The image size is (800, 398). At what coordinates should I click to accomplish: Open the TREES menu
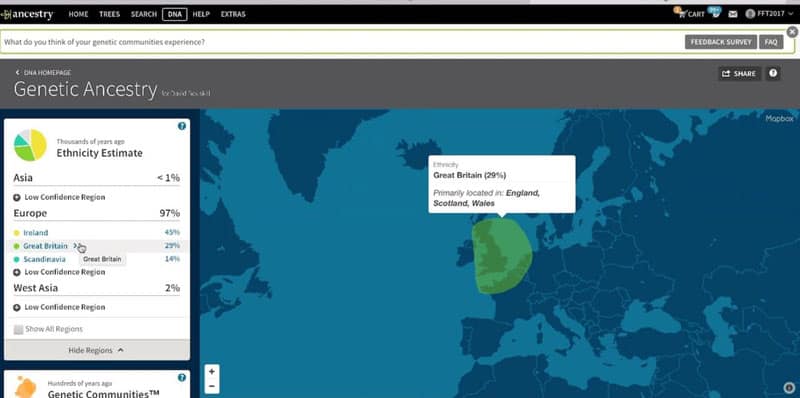[109, 14]
